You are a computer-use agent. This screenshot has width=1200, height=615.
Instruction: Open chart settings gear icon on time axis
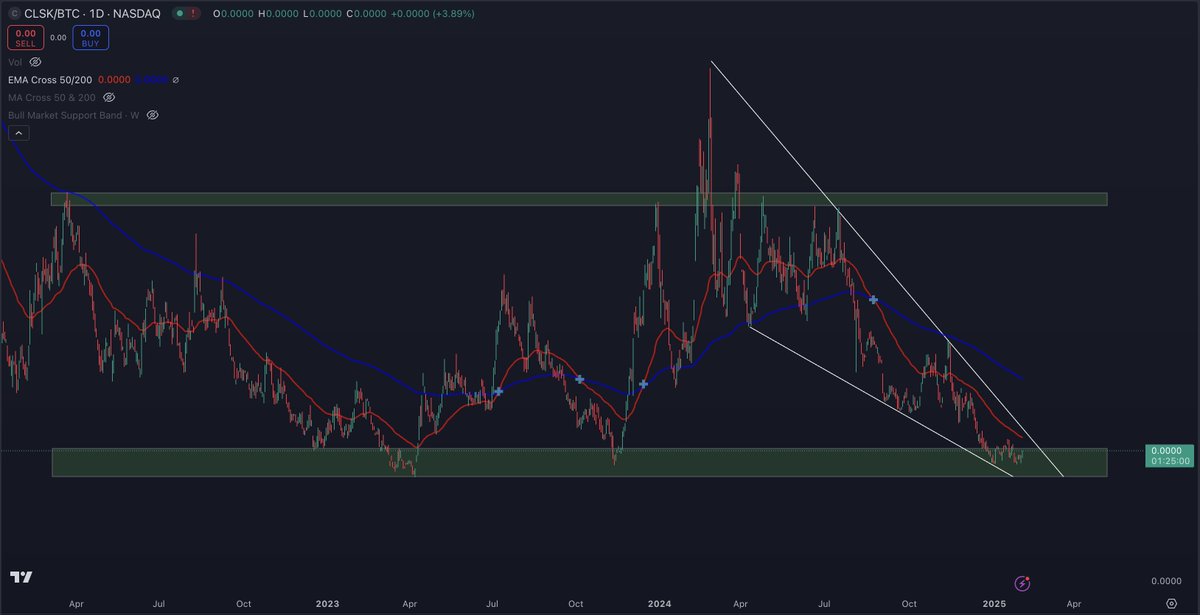click(1171, 604)
